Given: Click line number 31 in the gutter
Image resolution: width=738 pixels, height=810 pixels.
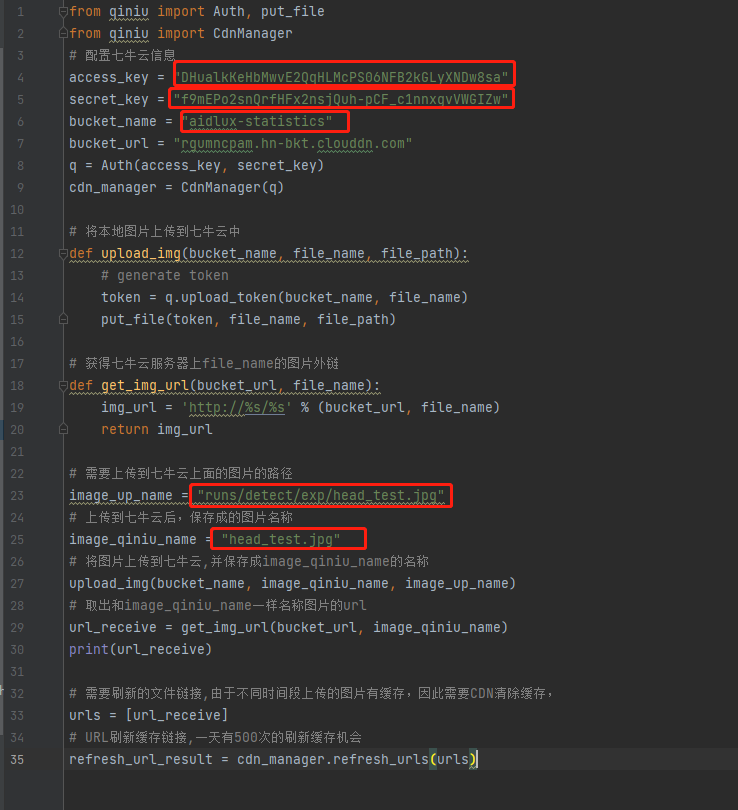Looking at the screenshot, I should (17, 672).
